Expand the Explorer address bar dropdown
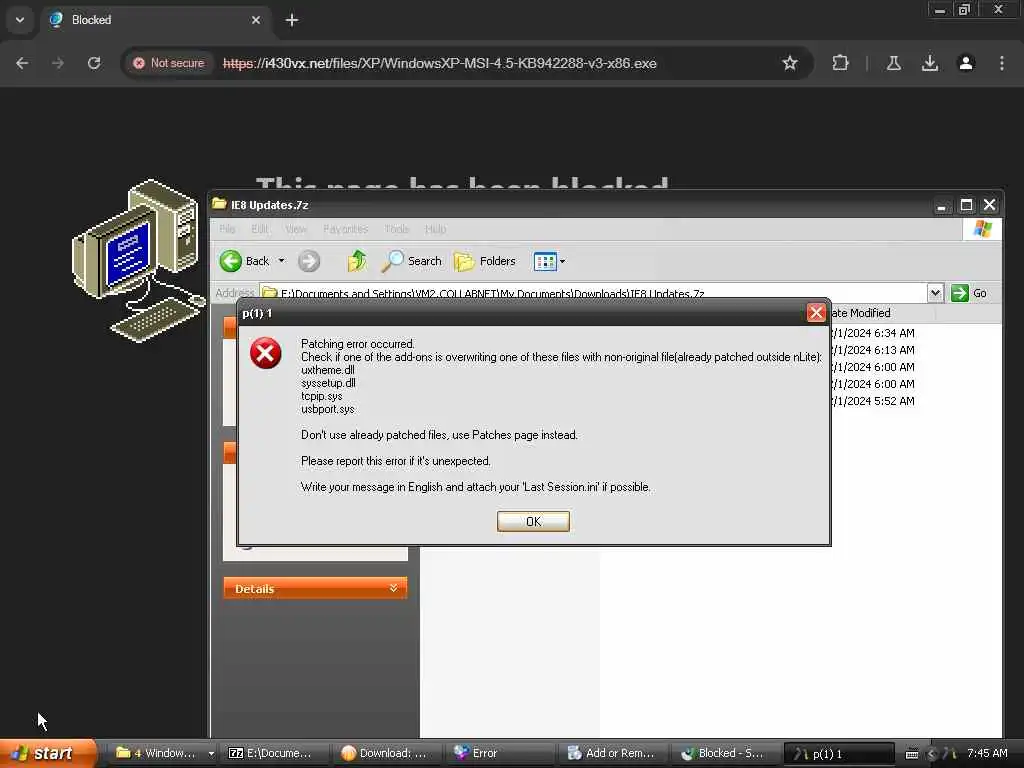 (935, 293)
